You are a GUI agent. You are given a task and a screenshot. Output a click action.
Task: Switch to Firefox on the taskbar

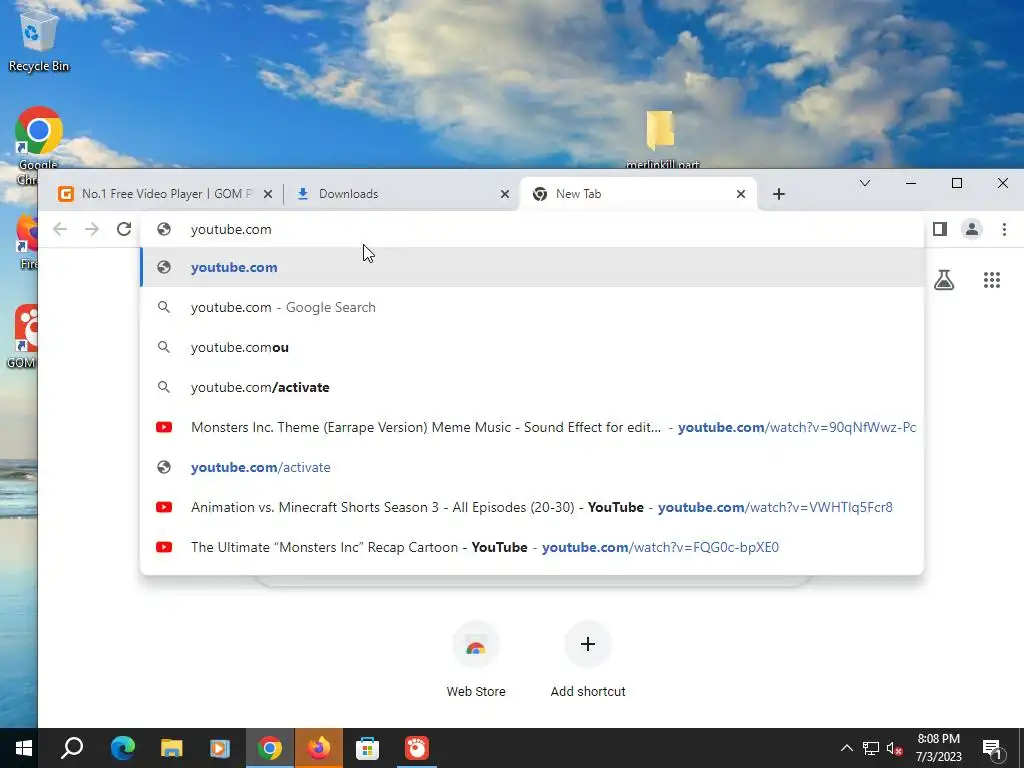(319, 748)
